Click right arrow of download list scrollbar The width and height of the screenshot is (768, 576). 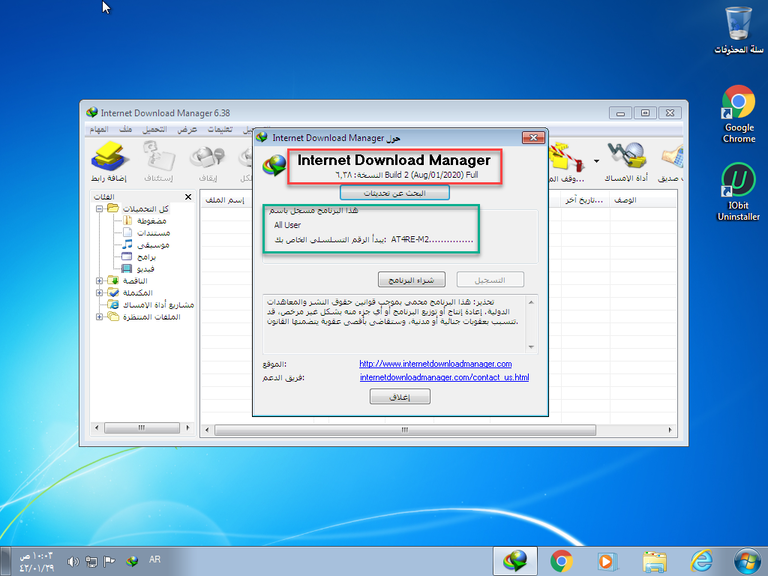[x=670, y=430]
